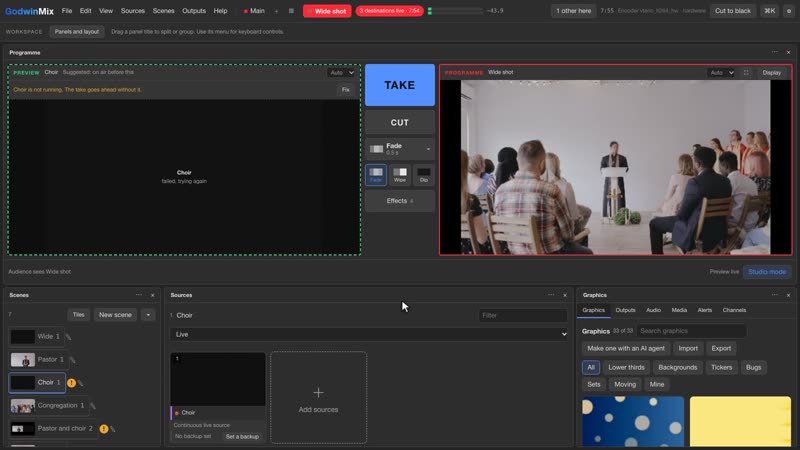Click Set a backup
The width and height of the screenshot is (800, 450).
click(x=242, y=437)
